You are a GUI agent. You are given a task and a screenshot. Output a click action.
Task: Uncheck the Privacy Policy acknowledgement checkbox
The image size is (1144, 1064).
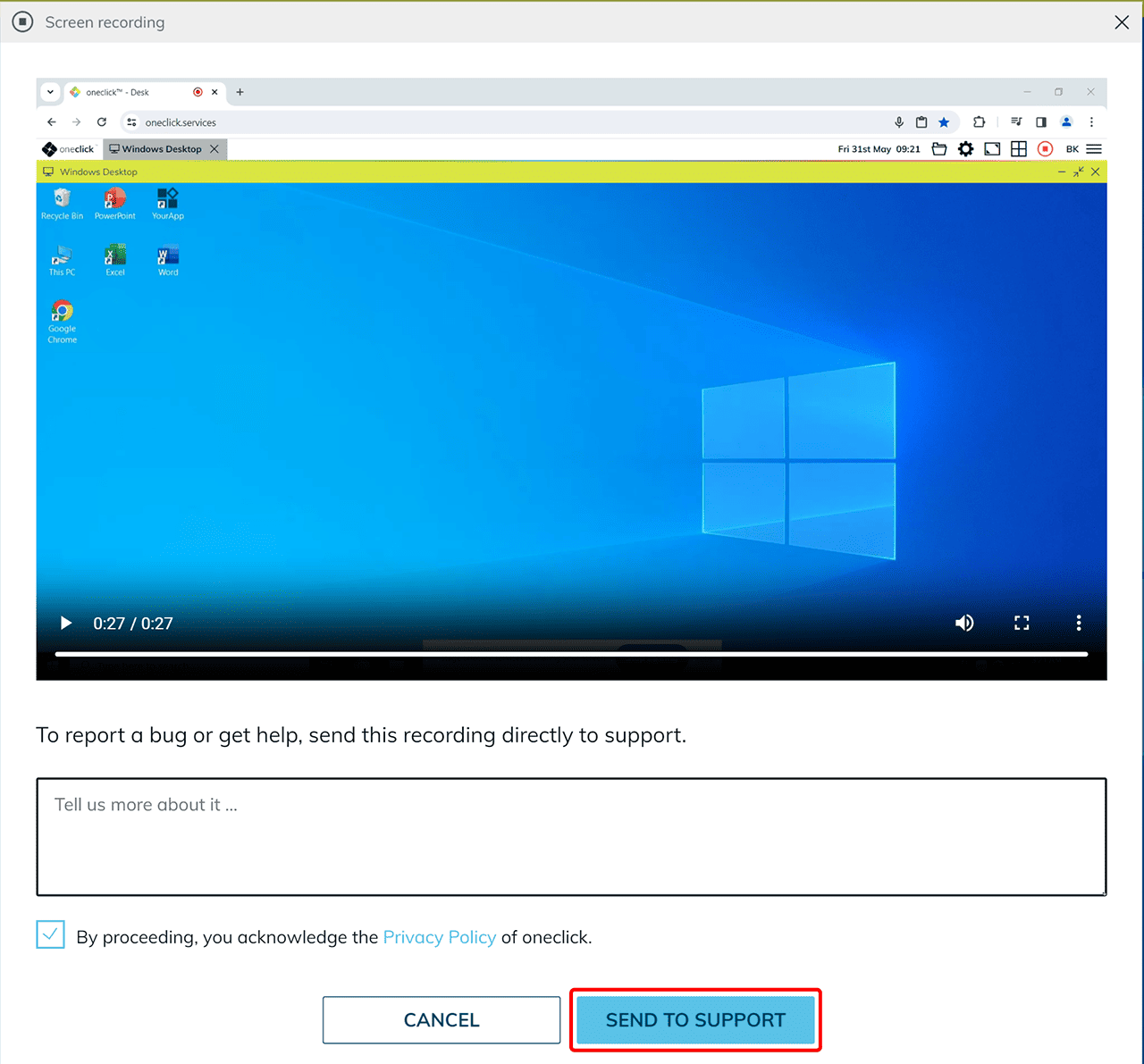point(51,934)
